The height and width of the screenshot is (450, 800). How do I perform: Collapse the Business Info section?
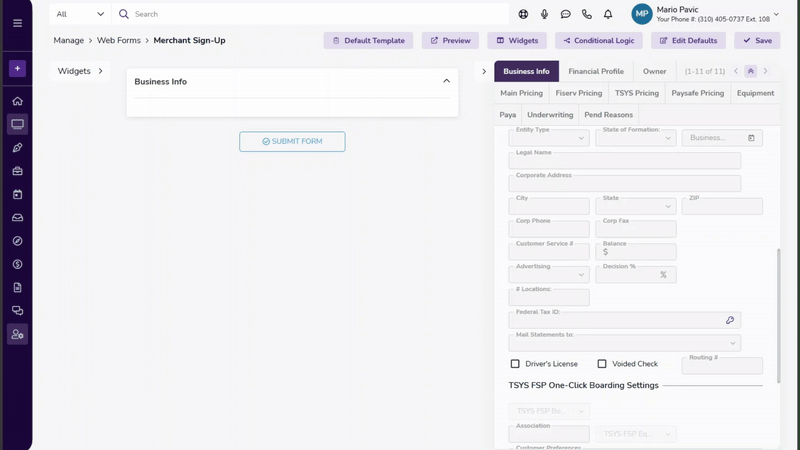coord(446,81)
